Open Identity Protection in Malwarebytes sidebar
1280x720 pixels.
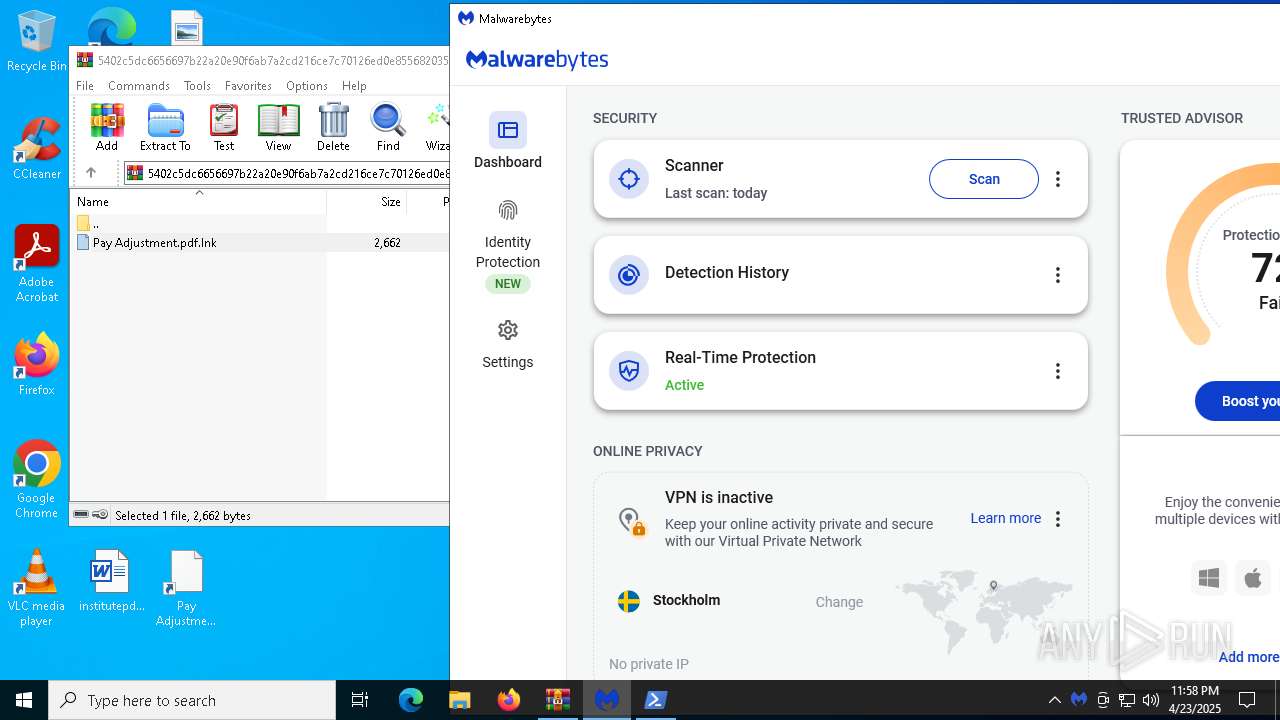click(508, 245)
